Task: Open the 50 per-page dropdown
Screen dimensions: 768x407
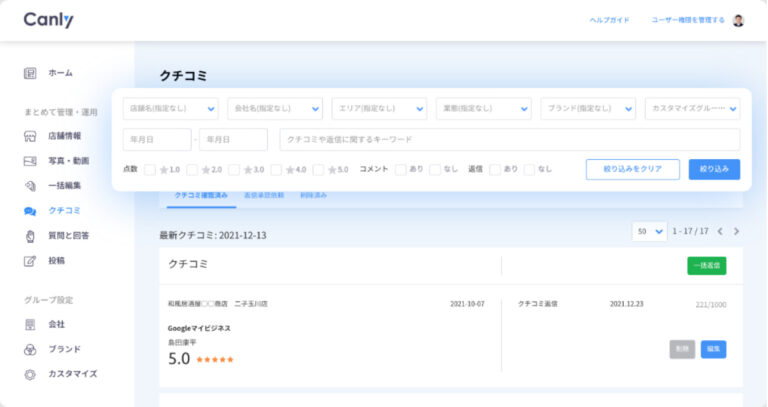Action: [649, 231]
